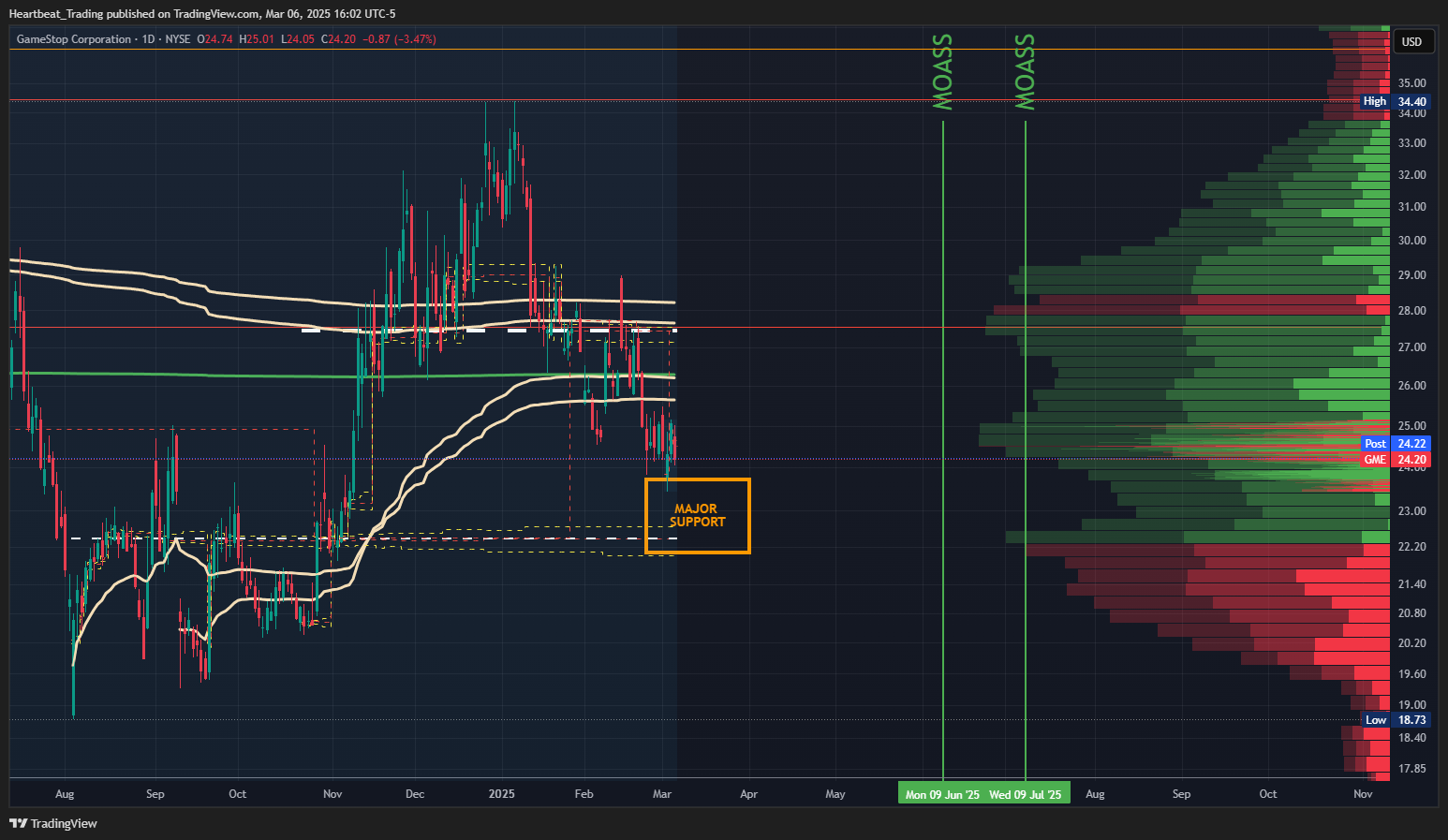Screen dimensions: 1448x840
Task: Click the Mon 09 Jun '25 date marker
Action: [942, 794]
